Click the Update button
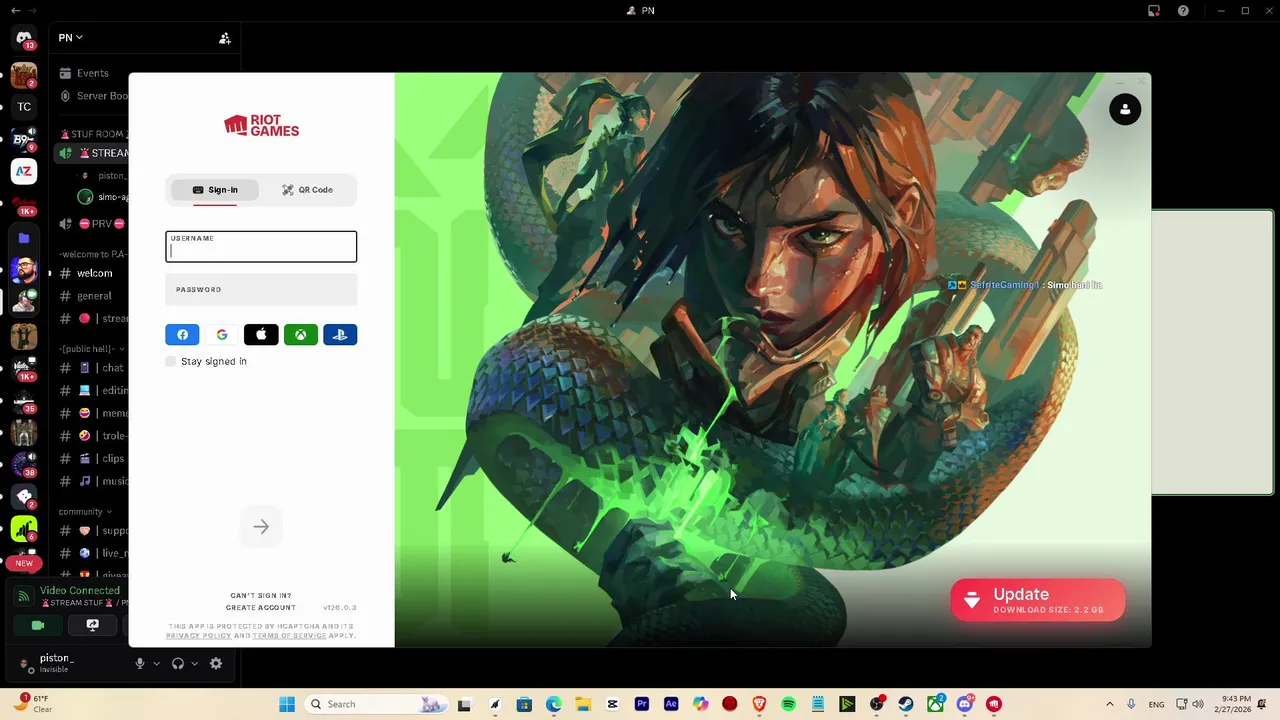 [x=1038, y=600]
